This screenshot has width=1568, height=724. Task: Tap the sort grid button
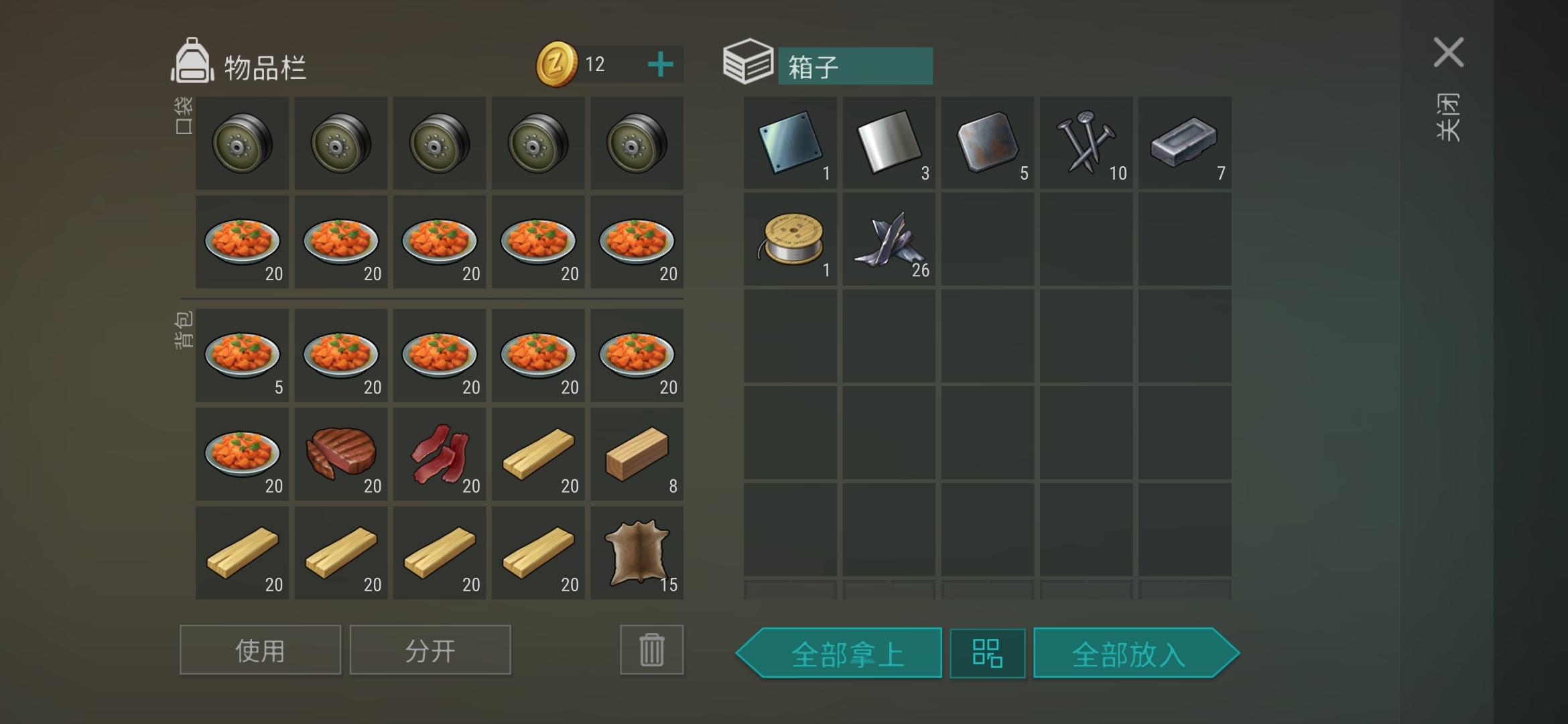pyautogui.click(x=987, y=653)
